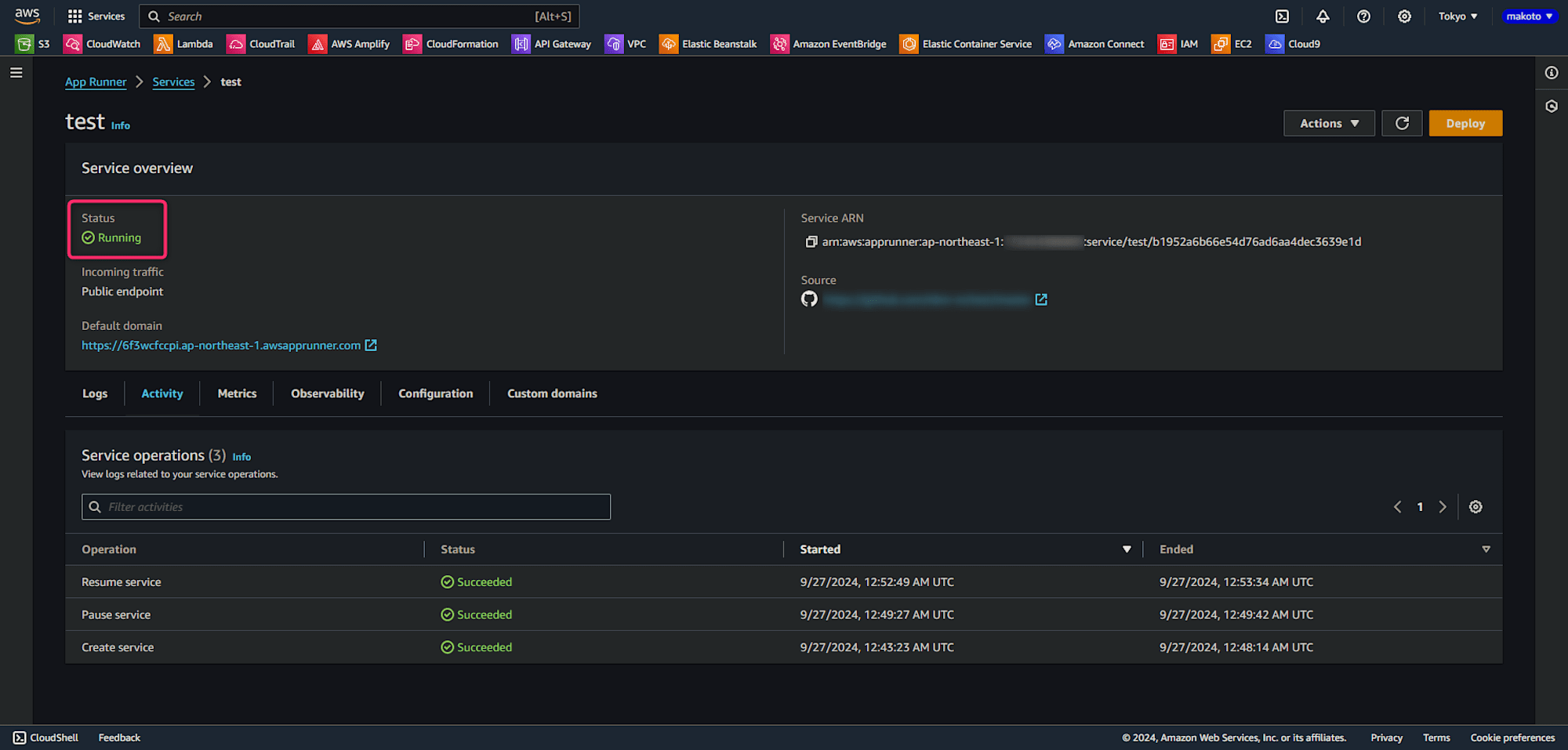Click Feedback in the footer

click(119, 737)
